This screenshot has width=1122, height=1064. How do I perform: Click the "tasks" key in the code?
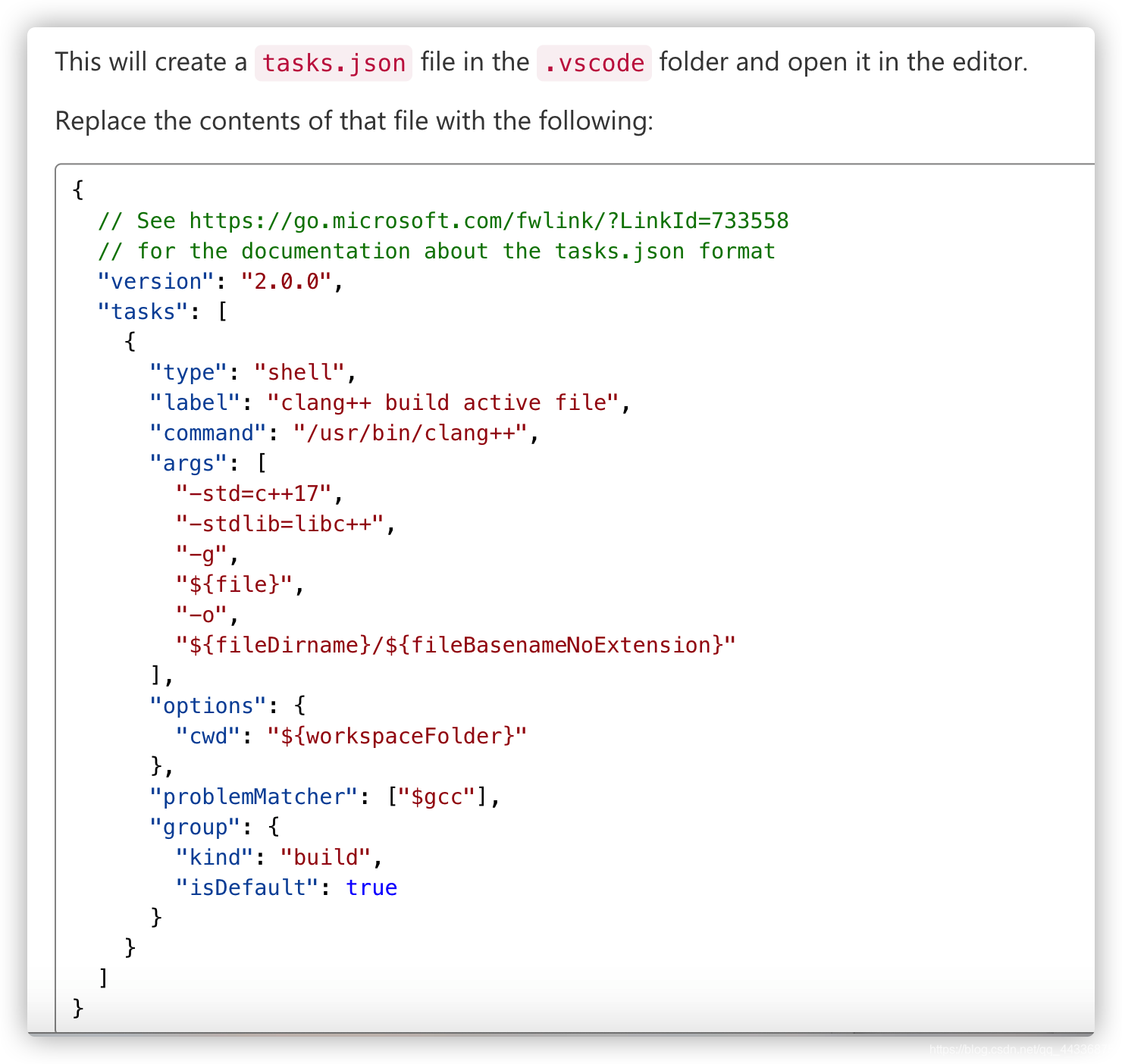[143, 311]
